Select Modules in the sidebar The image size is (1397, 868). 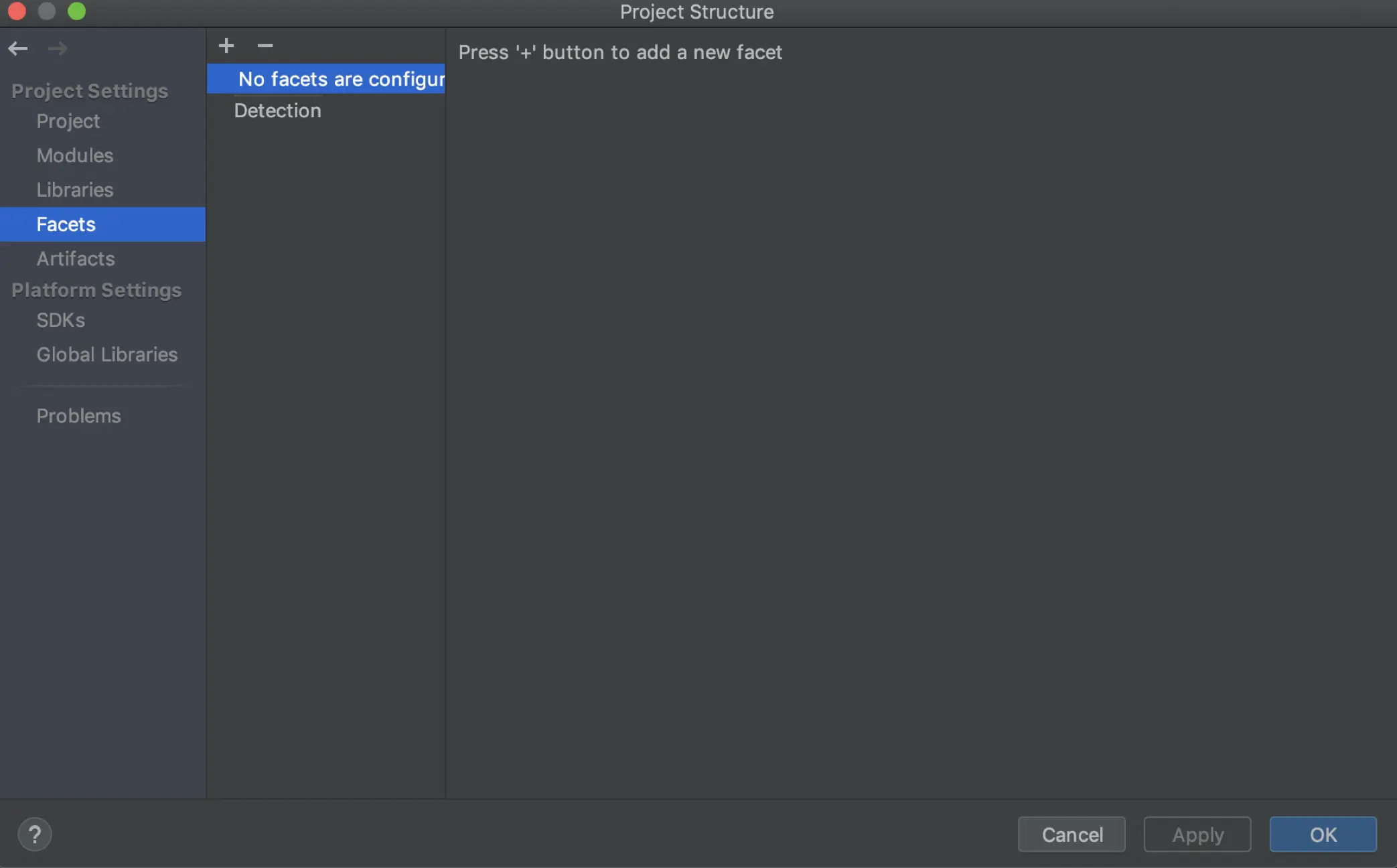[75, 155]
